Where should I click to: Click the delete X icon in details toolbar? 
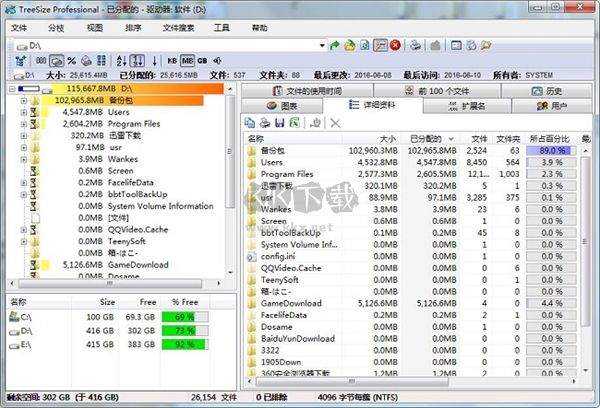point(335,123)
